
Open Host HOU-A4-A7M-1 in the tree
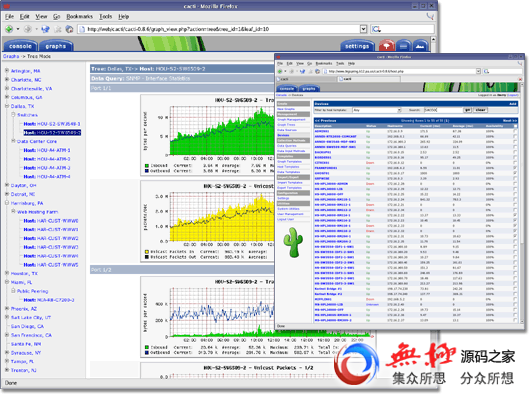(x=47, y=150)
